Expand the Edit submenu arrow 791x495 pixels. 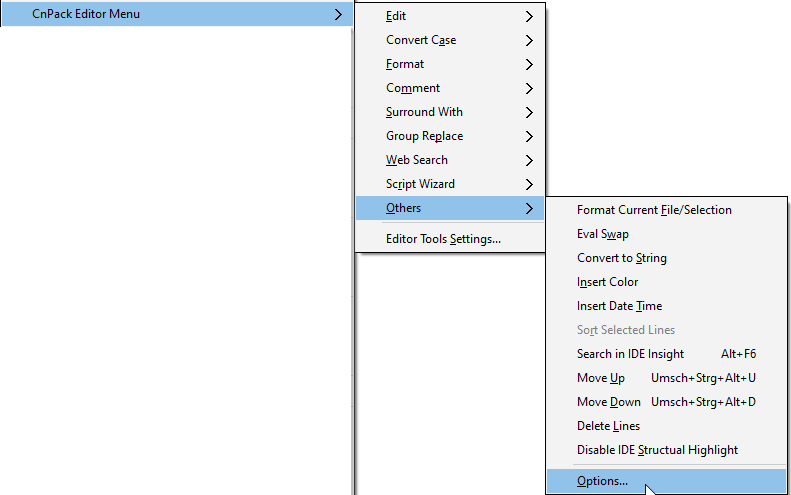[529, 17]
